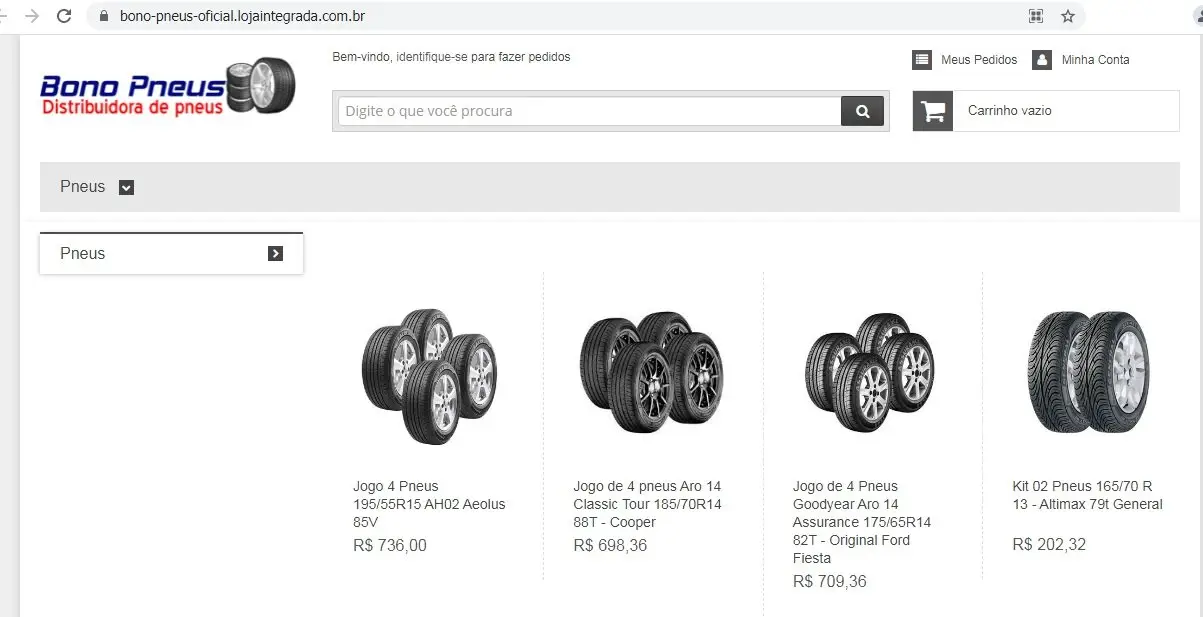This screenshot has width=1203, height=617.
Task: Open Jogo 4 Pneus 195/55R15 Aeolus product
Action: click(429, 504)
